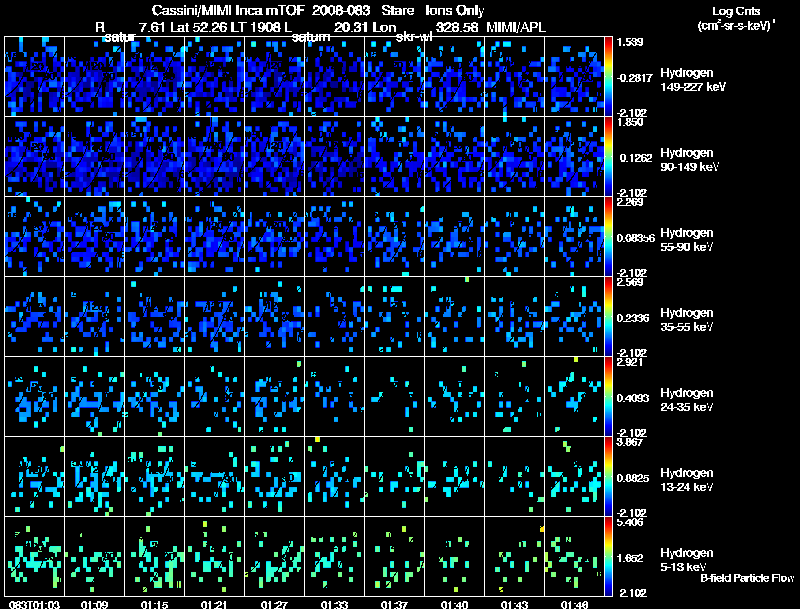Select the 149-227 keV panel at 01:33
This screenshot has width=800, height=609.
tap(335, 77)
